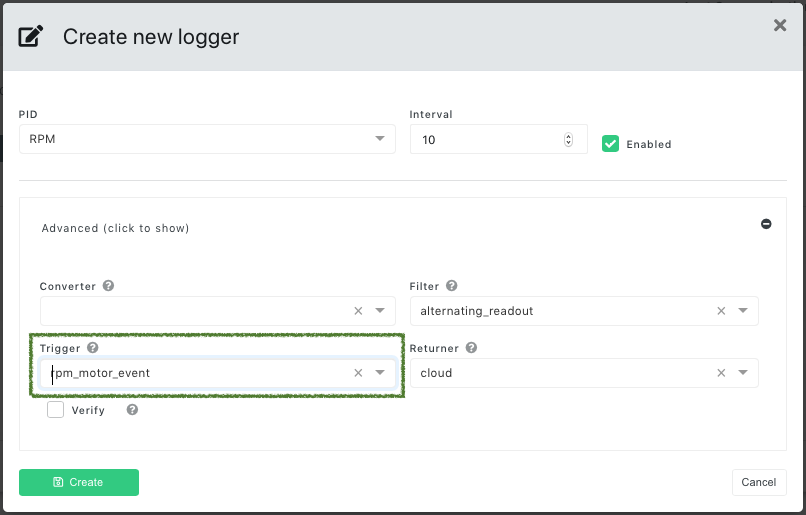Open the Filter help question mark
This screenshot has width=806, height=515.
coord(451,286)
